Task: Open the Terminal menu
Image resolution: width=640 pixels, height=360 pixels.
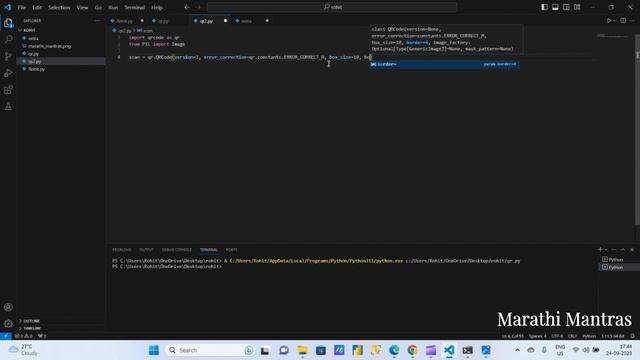Action: [x=135, y=7]
